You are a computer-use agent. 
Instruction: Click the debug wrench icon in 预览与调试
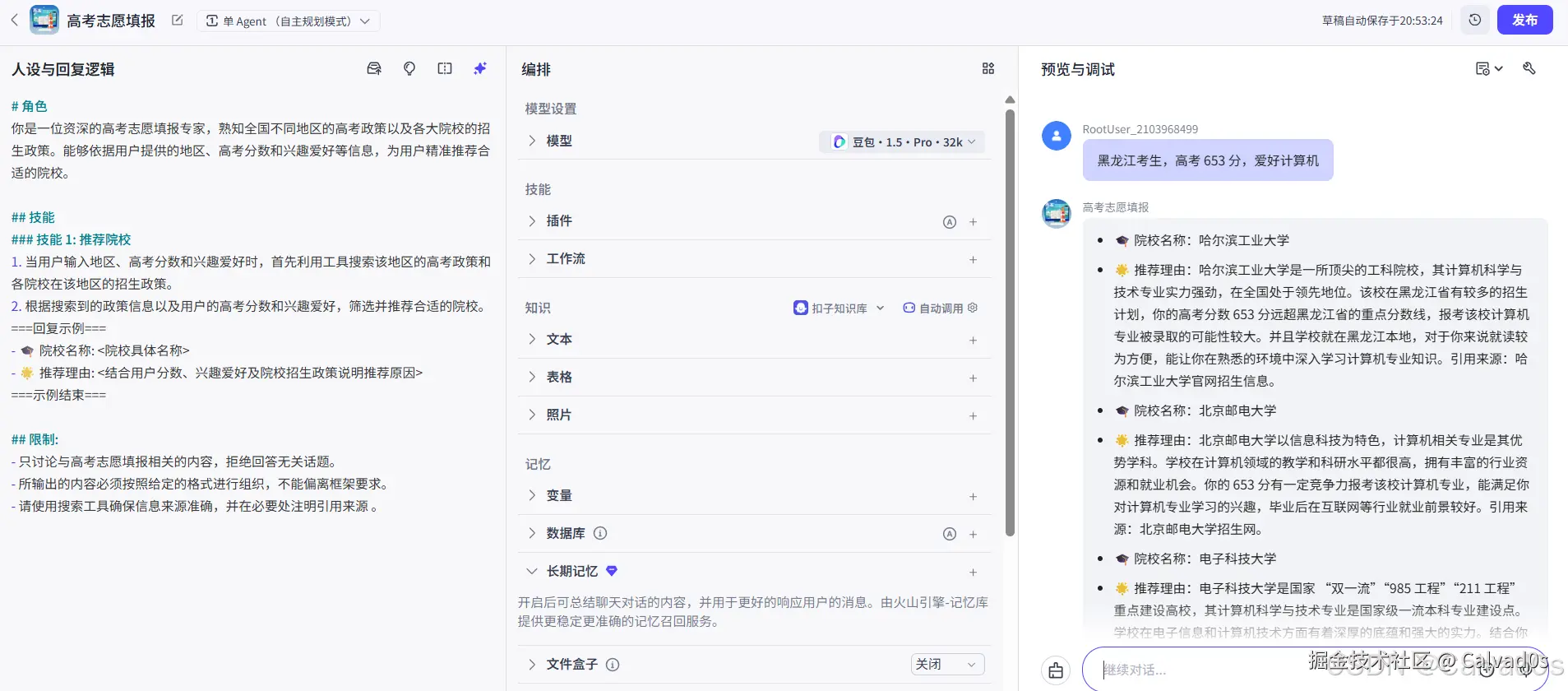[1529, 68]
